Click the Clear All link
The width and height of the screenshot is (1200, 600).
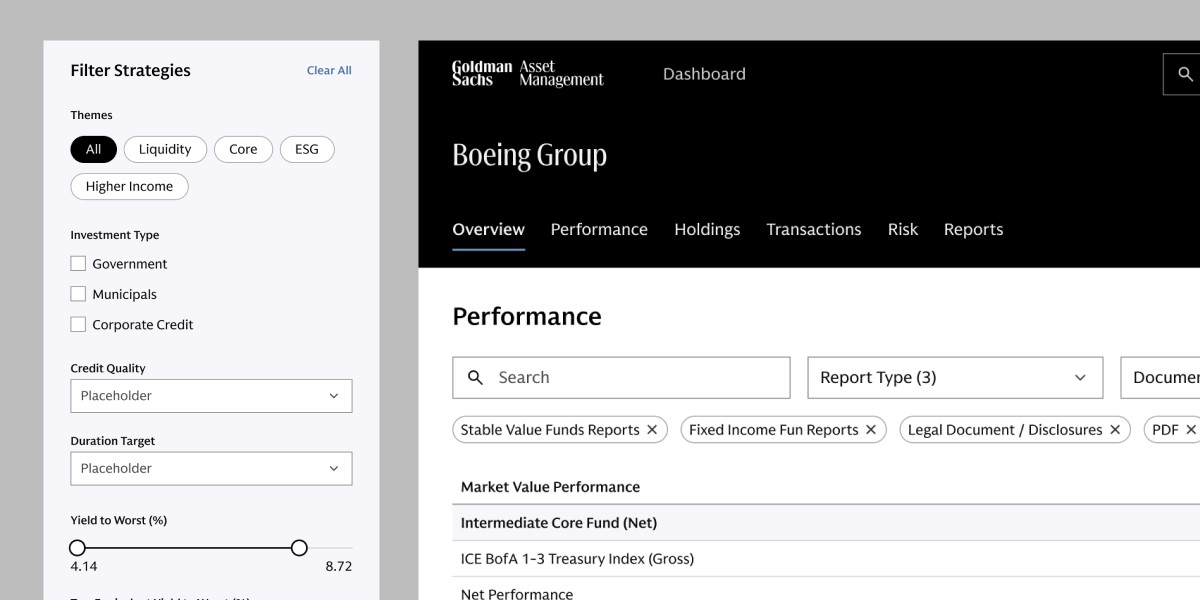(329, 70)
